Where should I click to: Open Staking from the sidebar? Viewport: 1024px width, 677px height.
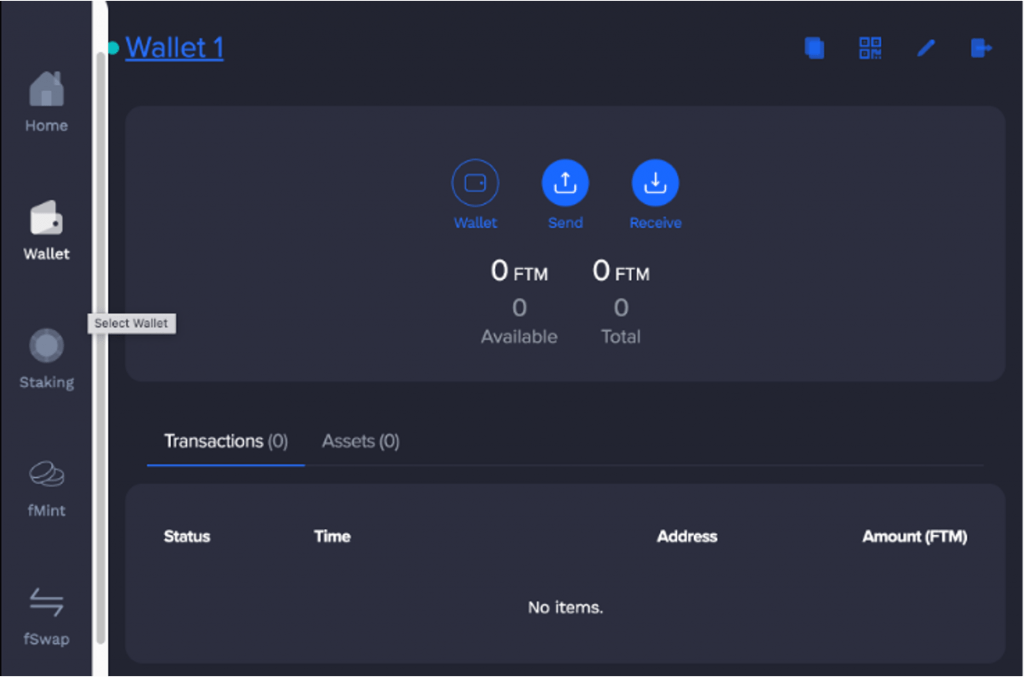46,358
